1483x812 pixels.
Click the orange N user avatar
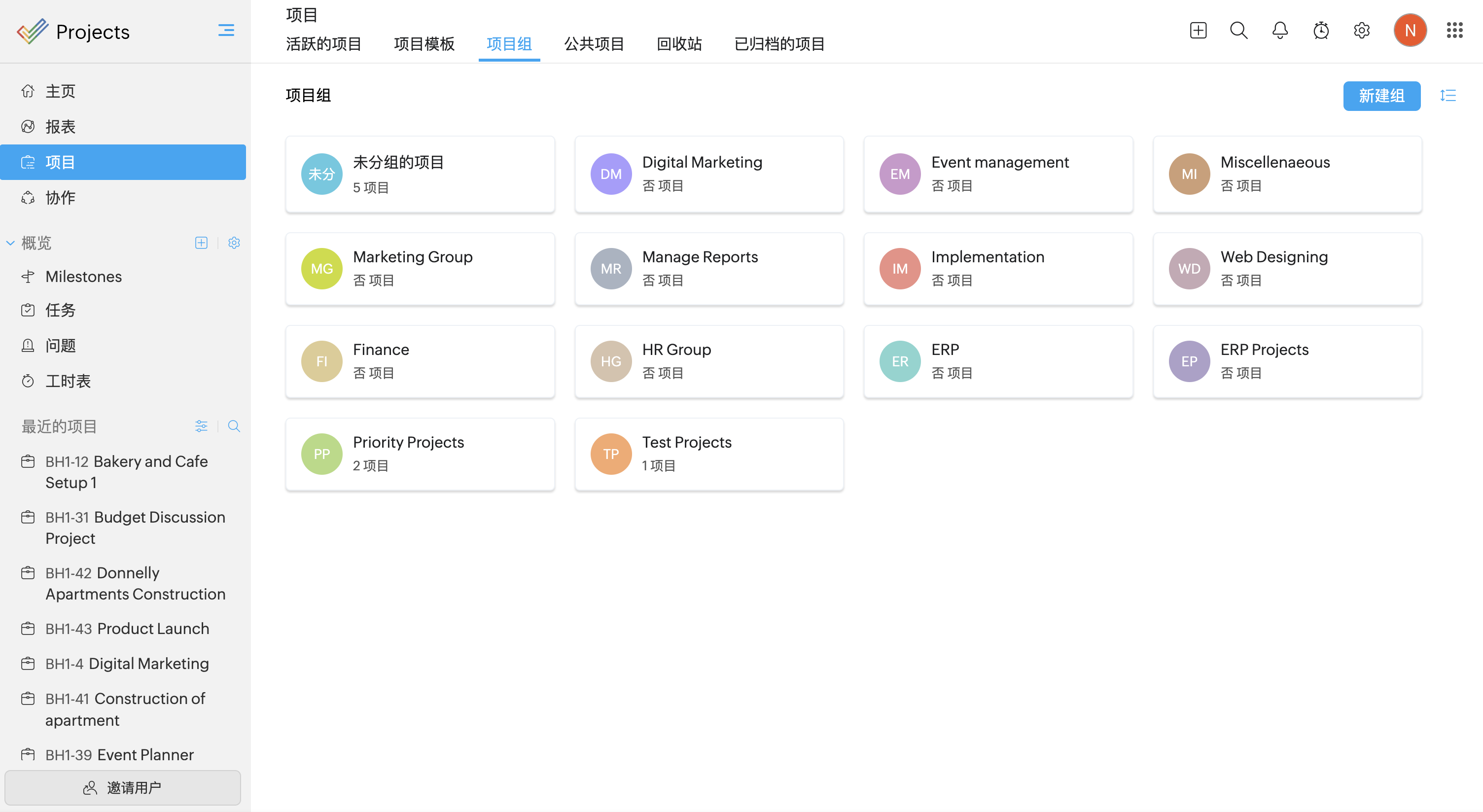click(1410, 31)
